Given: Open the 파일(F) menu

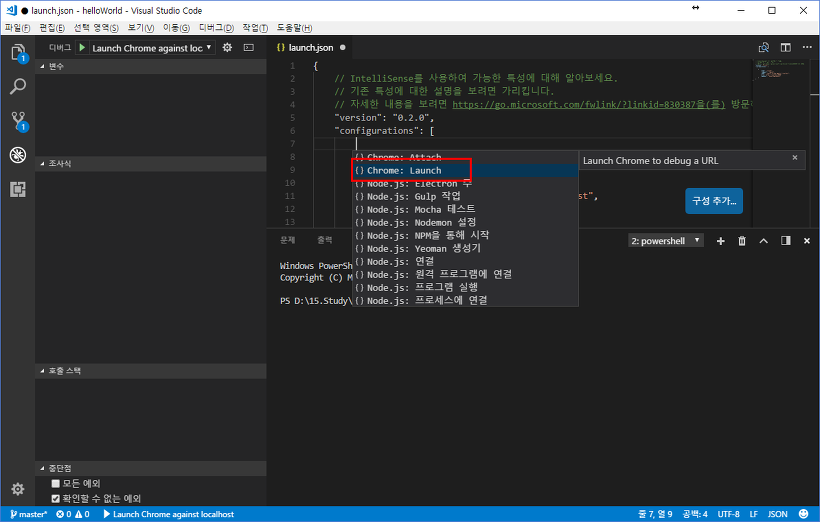Looking at the screenshot, I should pyautogui.click(x=17, y=28).
